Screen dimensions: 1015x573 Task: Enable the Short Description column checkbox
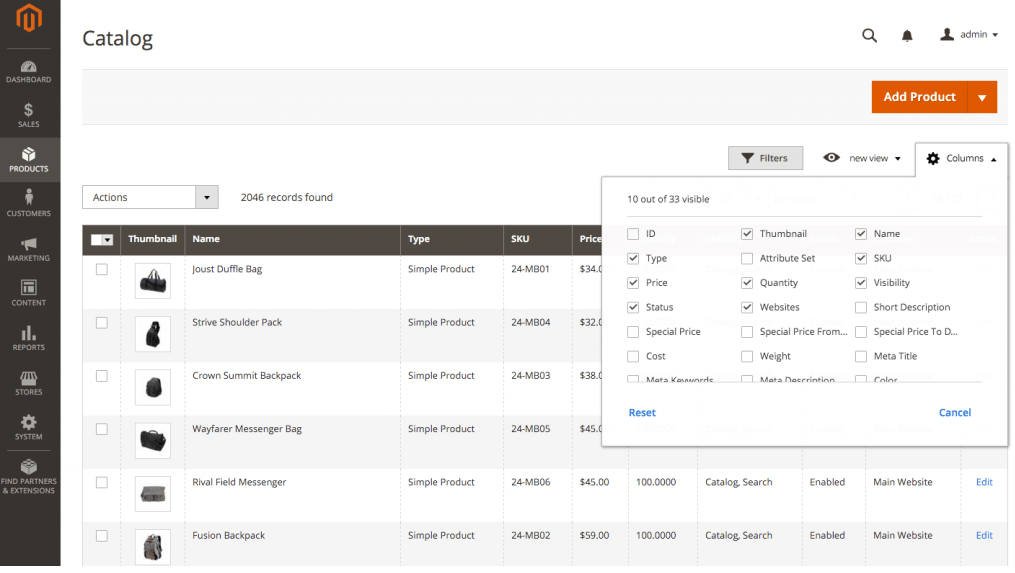click(861, 308)
